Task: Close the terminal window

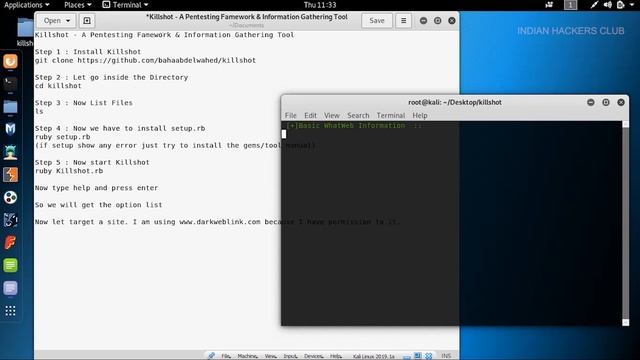Action: point(621,102)
